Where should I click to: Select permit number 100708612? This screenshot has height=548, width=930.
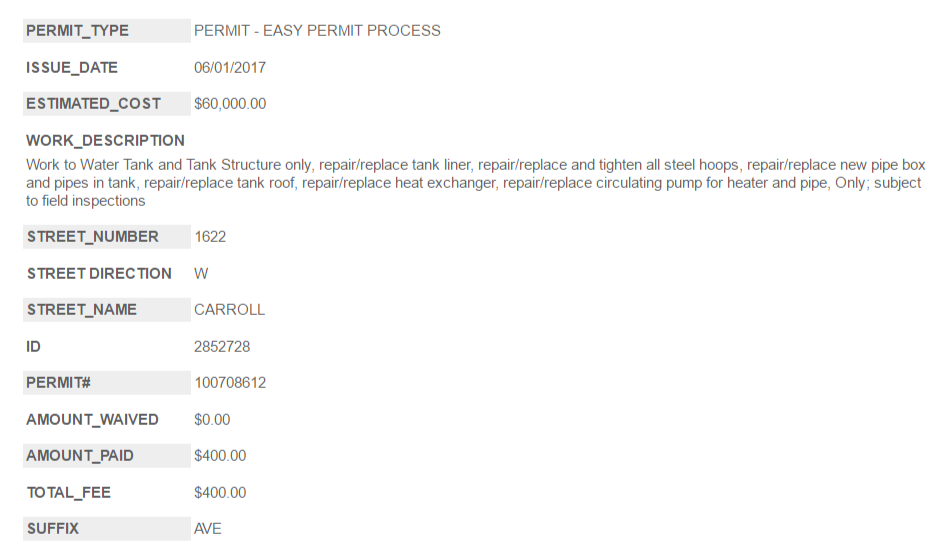[230, 383]
